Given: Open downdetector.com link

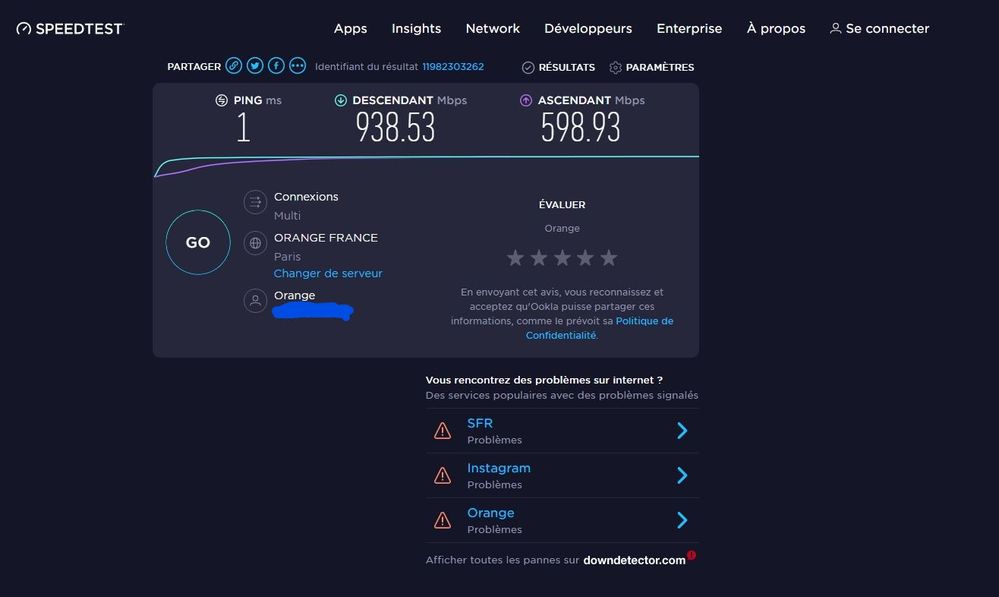Looking at the screenshot, I should pyautogui.click(x=634, y=560).
